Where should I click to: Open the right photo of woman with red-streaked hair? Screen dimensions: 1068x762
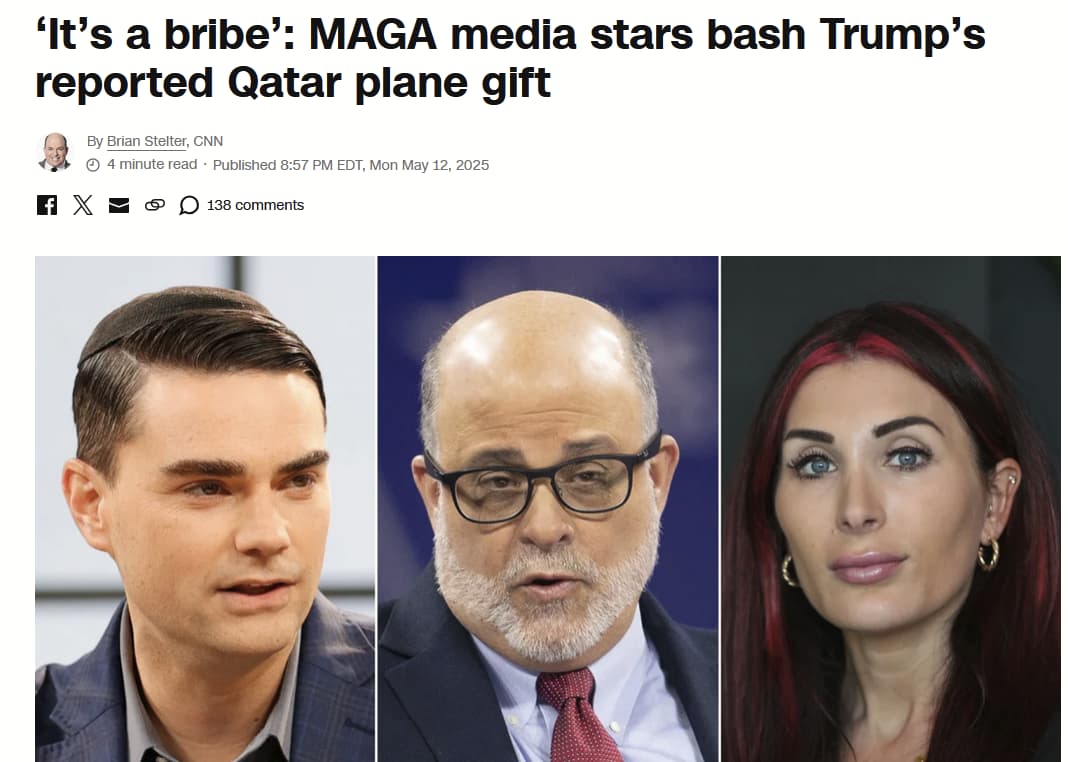coord(891,509)
